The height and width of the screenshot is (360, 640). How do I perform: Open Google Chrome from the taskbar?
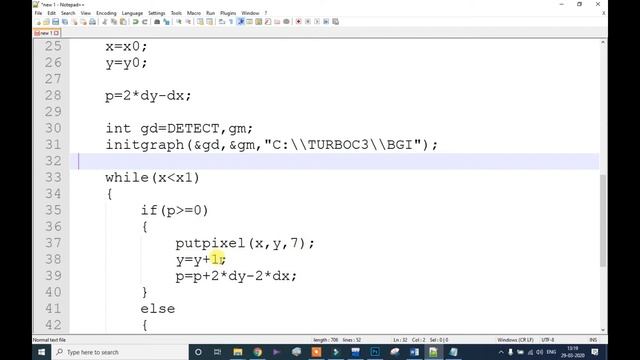[257, 352]
